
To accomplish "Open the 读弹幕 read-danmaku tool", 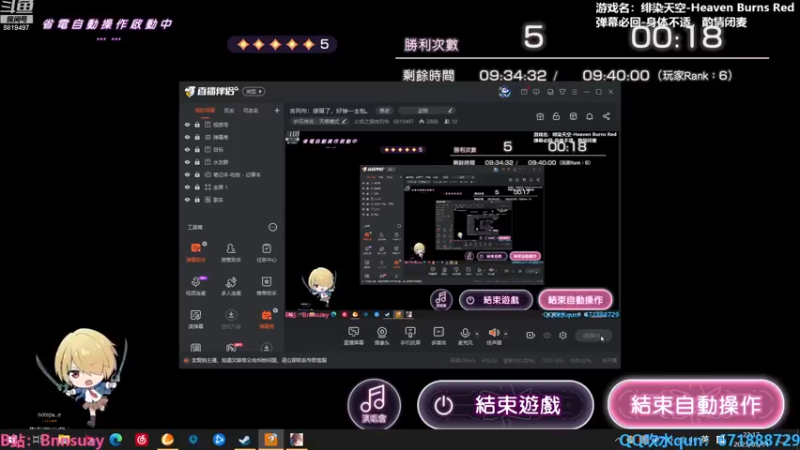I will click(x=196, y=319).
